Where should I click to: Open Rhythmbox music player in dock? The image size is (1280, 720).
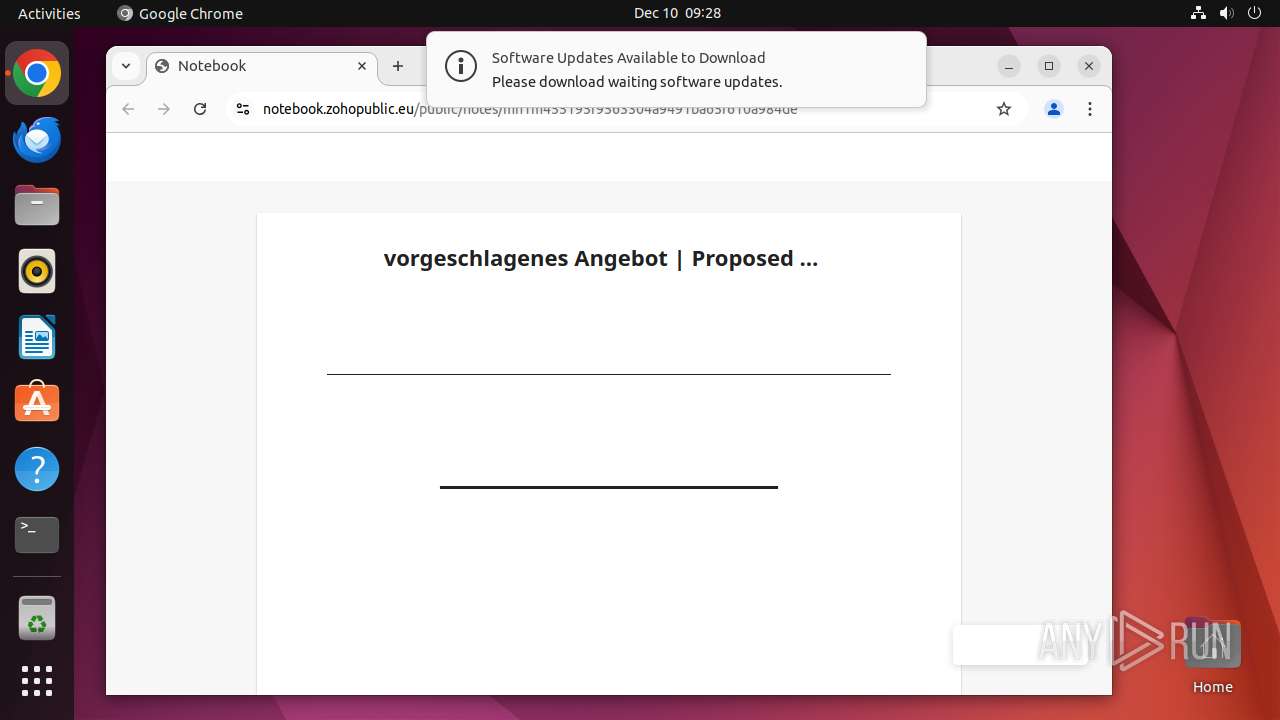[37, 271]
